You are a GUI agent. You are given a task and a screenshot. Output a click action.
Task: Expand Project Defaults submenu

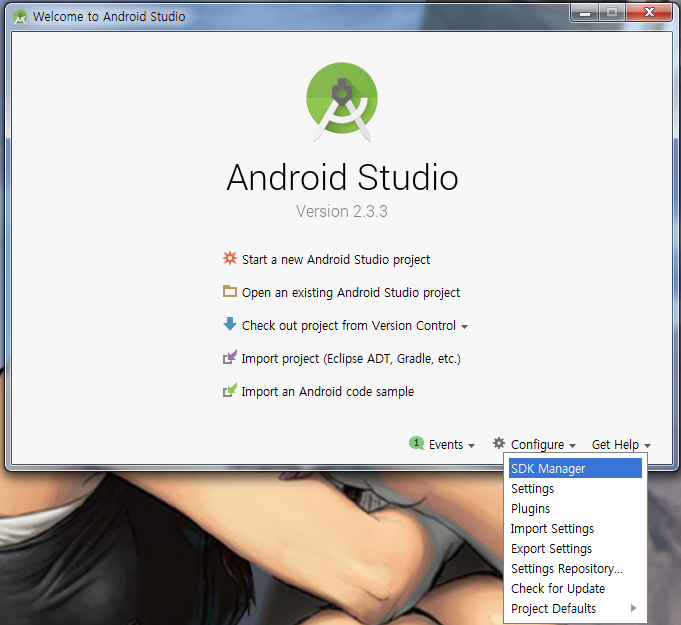click(575, 608)
